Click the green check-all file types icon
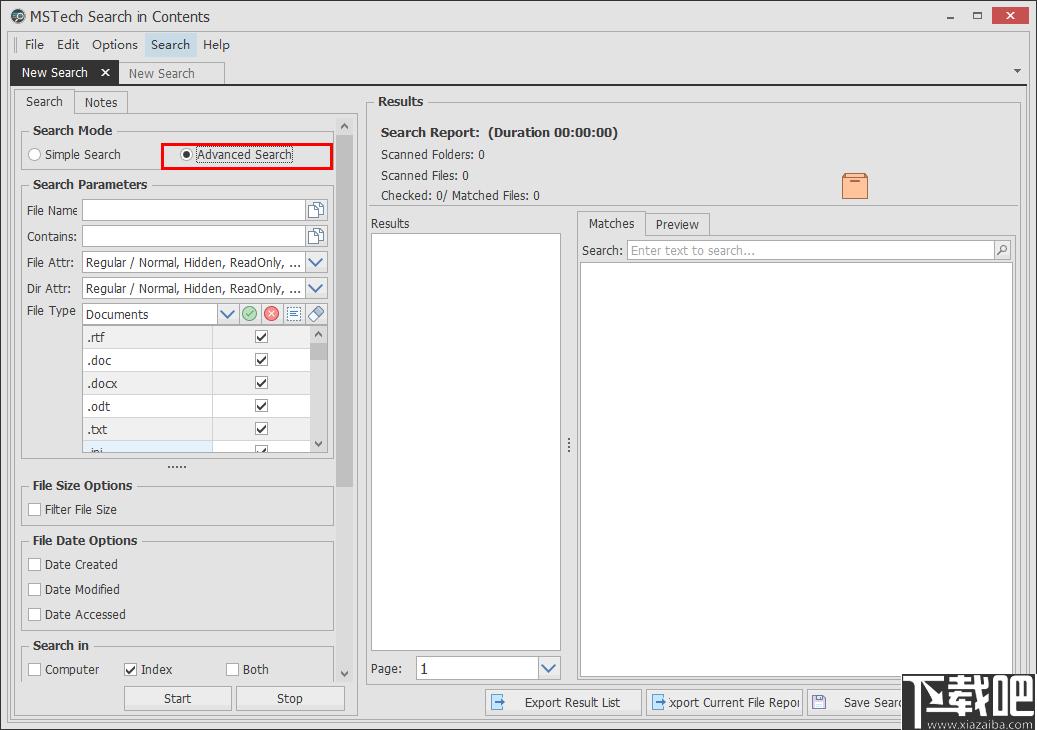The width and height of the screenshot is (1037, 730). (250, 314)
